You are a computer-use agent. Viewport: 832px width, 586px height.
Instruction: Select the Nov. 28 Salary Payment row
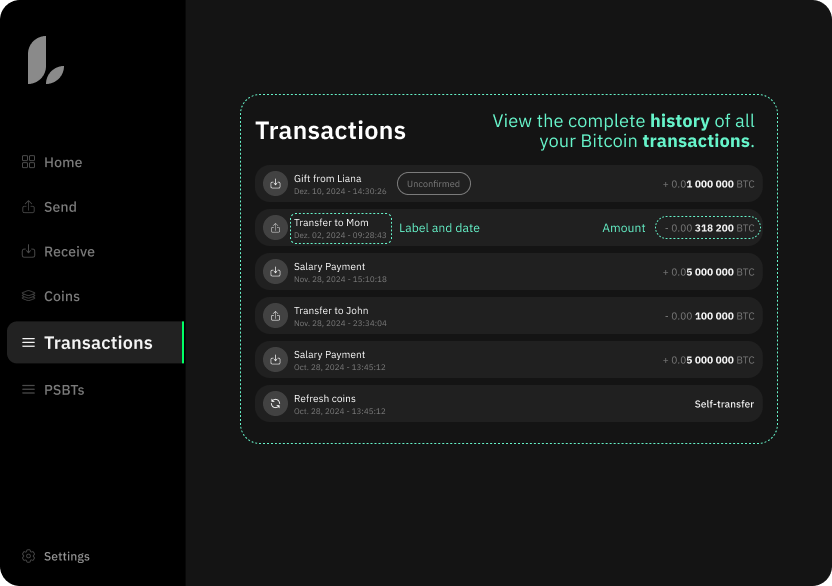(508, 272)
